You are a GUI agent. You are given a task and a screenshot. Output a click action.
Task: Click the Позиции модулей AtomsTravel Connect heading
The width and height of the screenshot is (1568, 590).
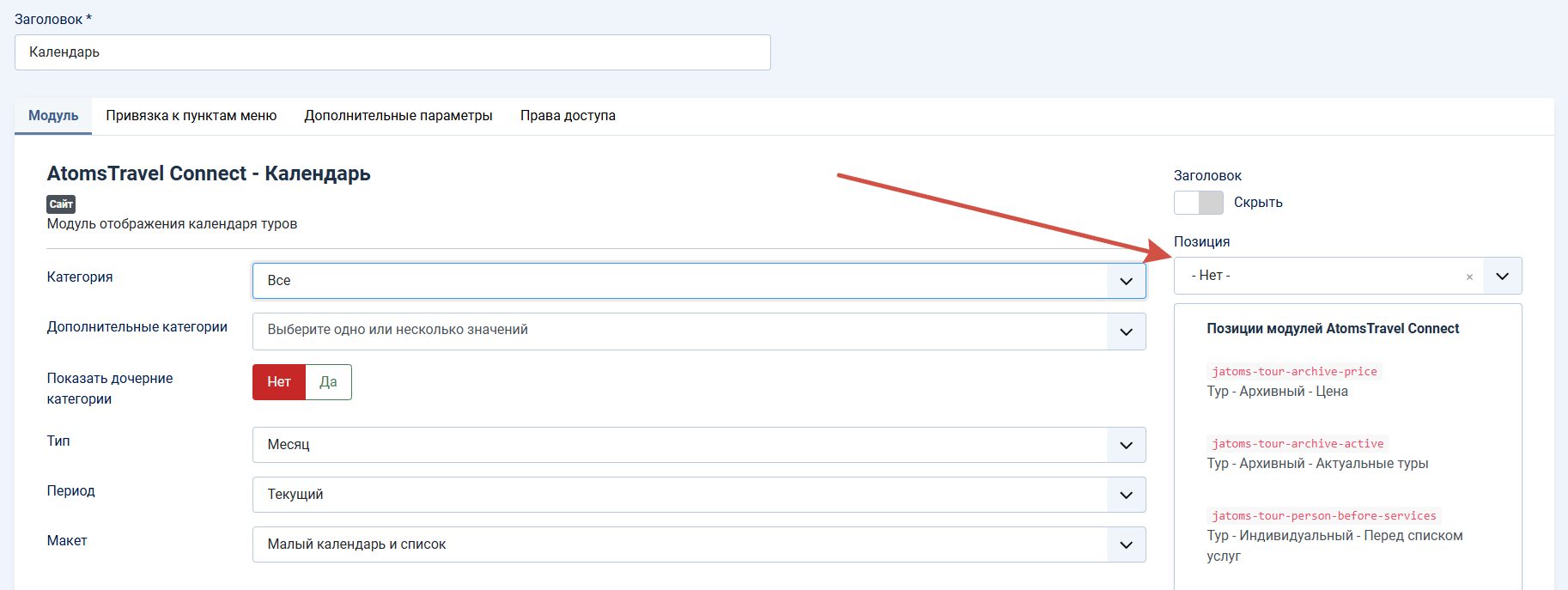pos(1333,329)
